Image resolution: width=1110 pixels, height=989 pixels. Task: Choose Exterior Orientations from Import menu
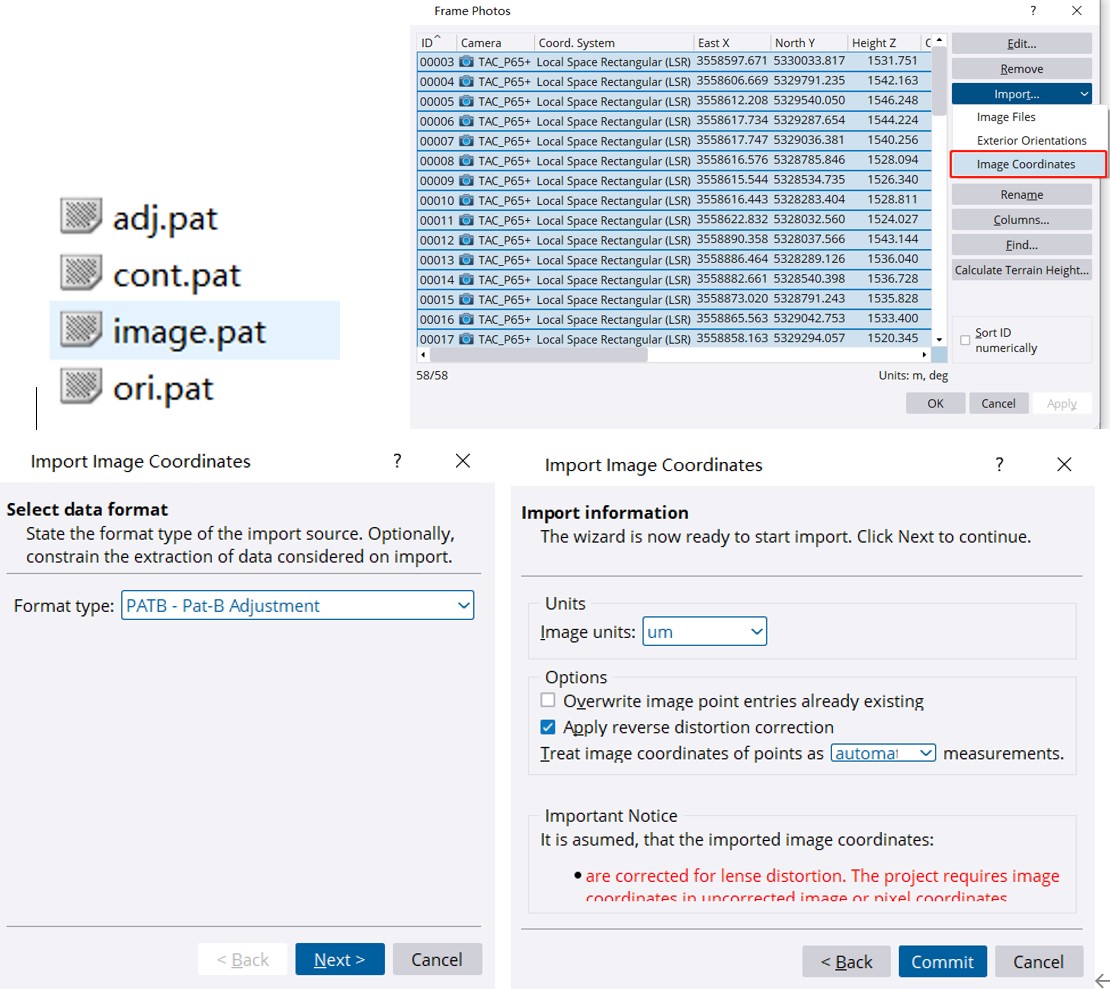[1031, 141]
